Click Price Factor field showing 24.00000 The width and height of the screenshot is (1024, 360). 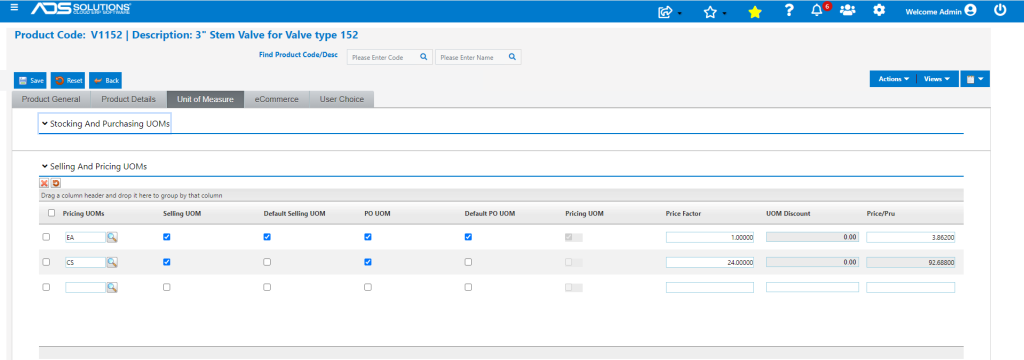tap(710, 262)
